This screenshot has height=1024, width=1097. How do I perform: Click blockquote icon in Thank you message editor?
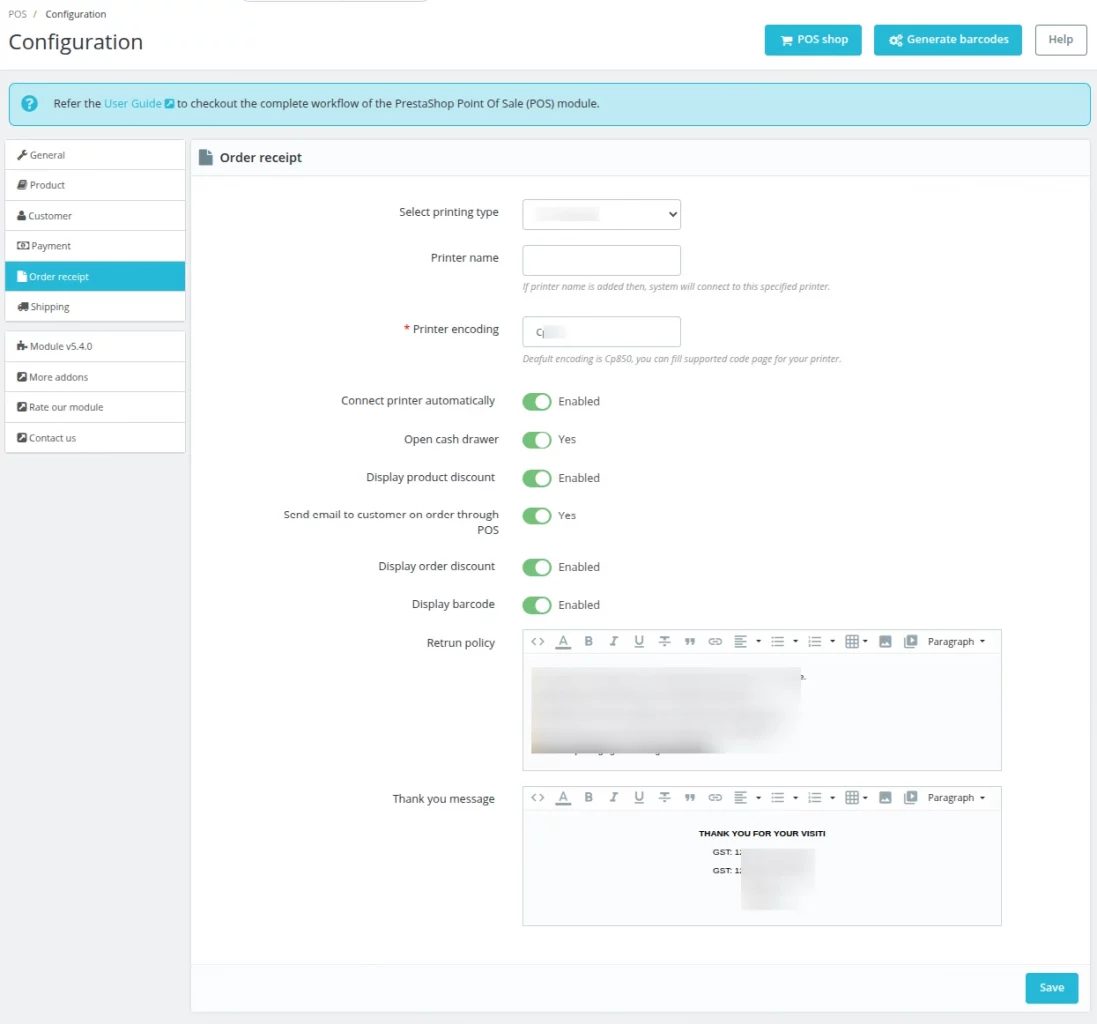690,797
